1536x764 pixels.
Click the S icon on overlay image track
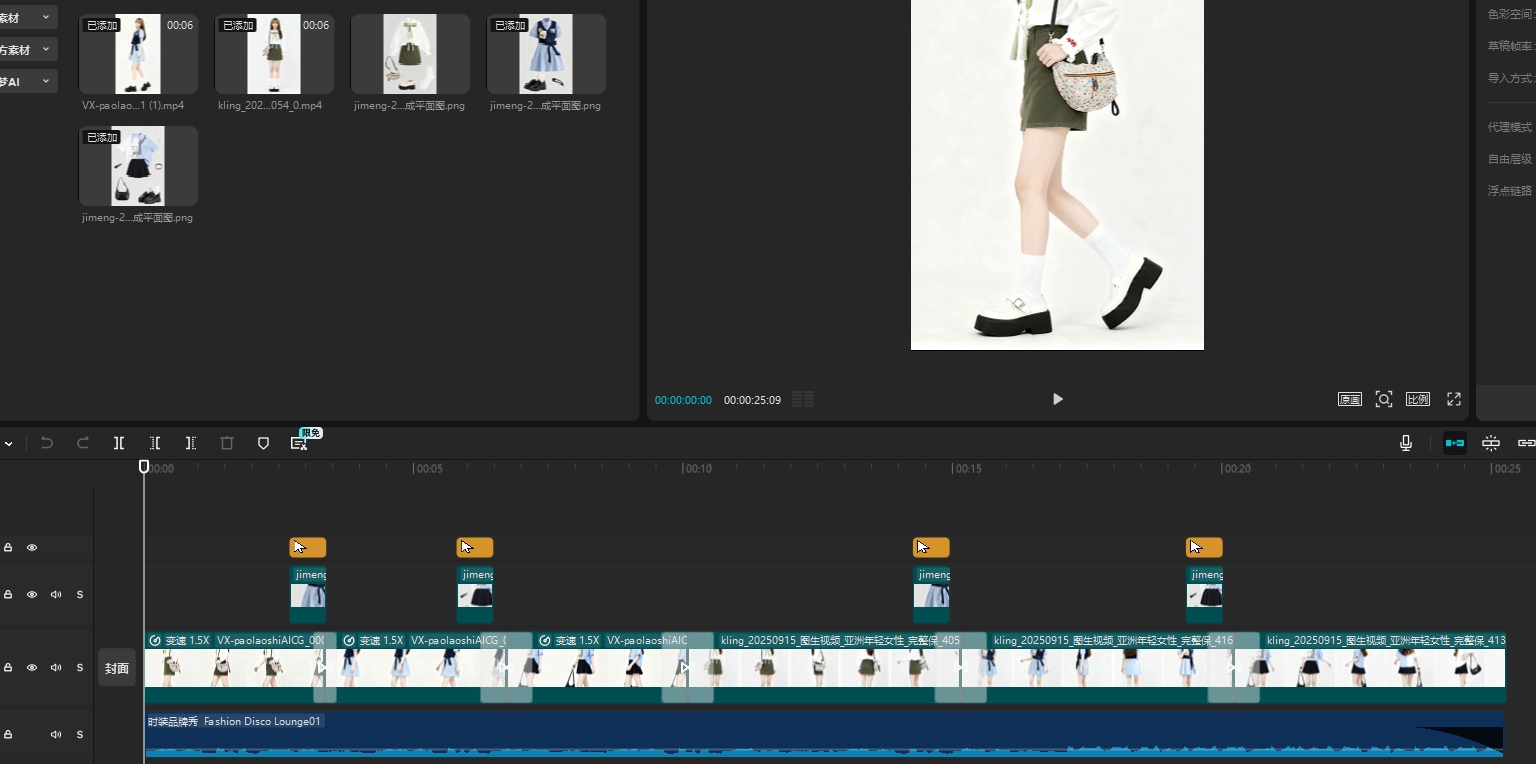pyautogui.click(x=80, y=595)
